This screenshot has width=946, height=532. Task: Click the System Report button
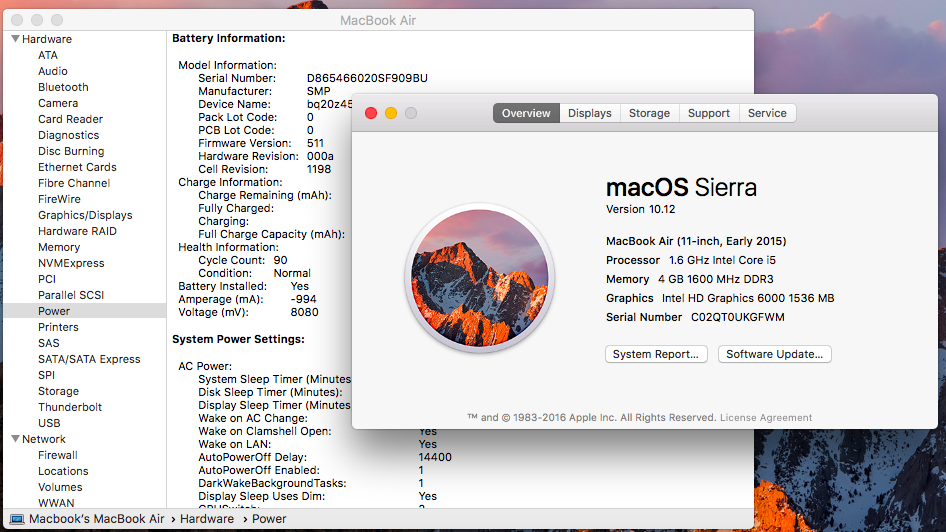click(x=657, y=354)
